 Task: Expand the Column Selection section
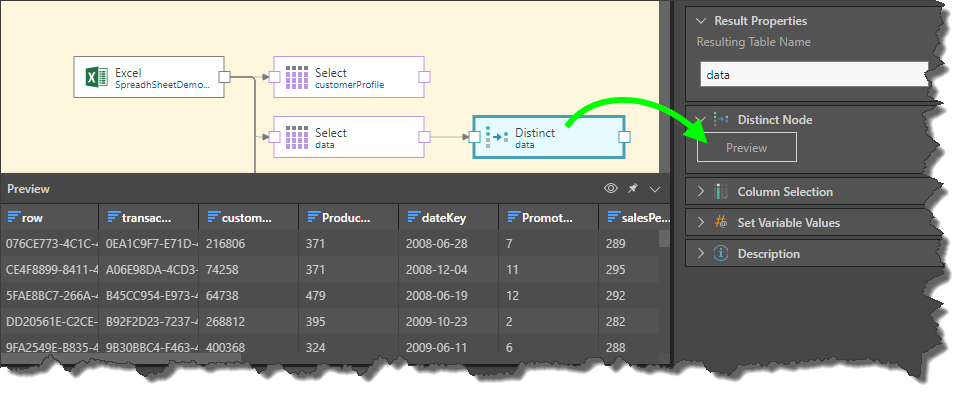pyautogui.click(x=701, y=191)
